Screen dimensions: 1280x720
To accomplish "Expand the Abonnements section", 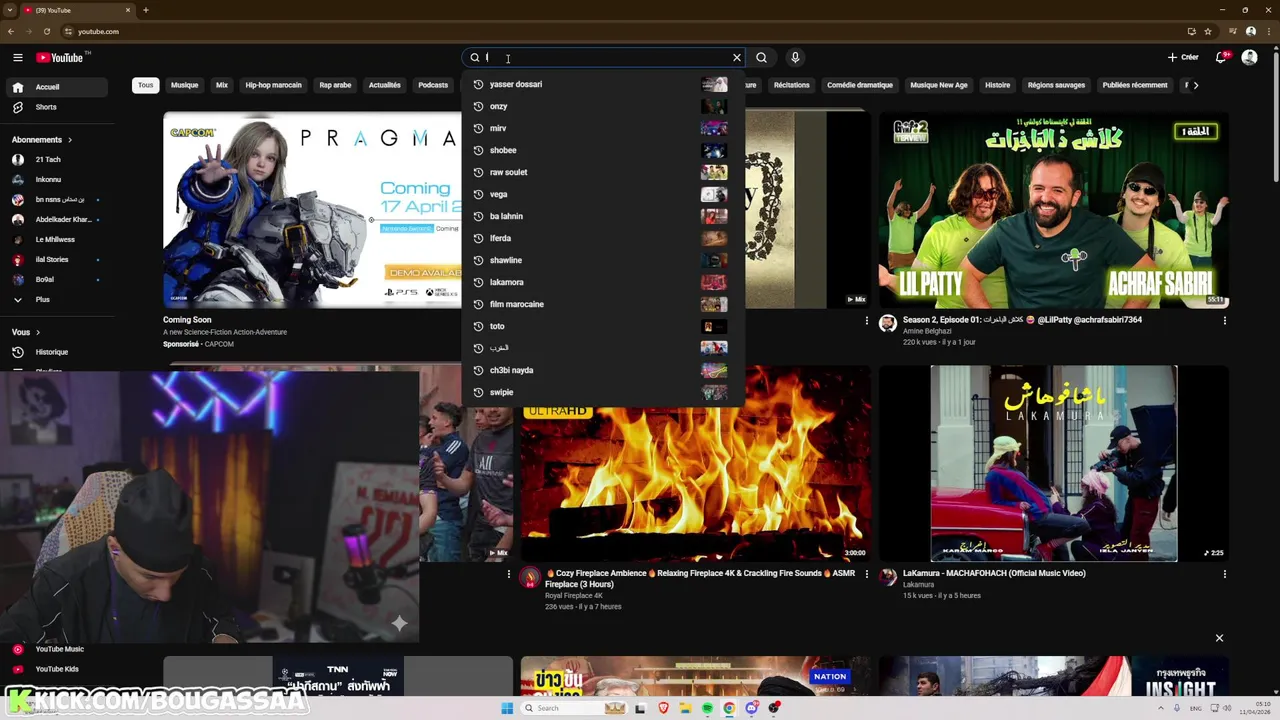I will [42, 140].
